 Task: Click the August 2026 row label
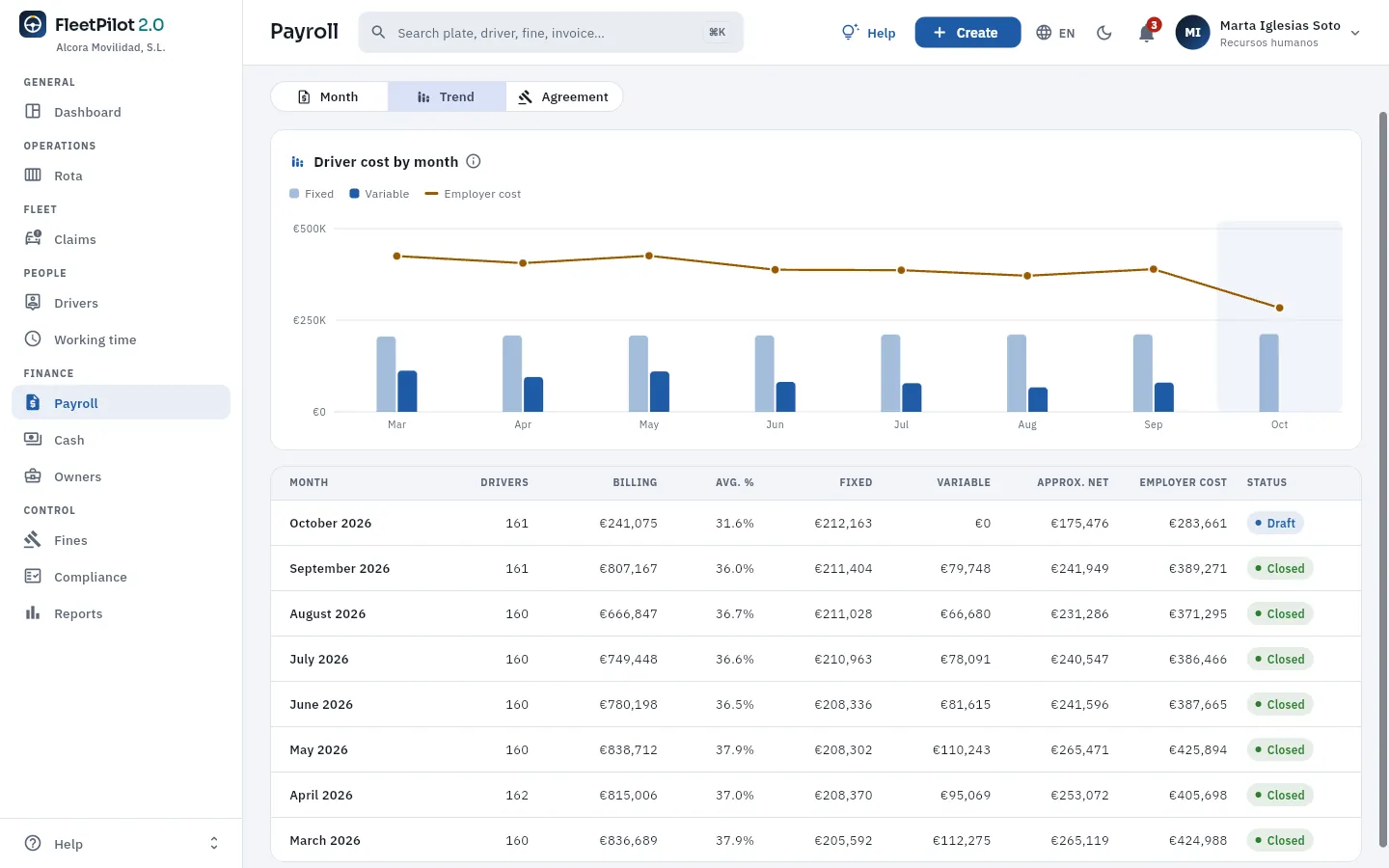328,613
